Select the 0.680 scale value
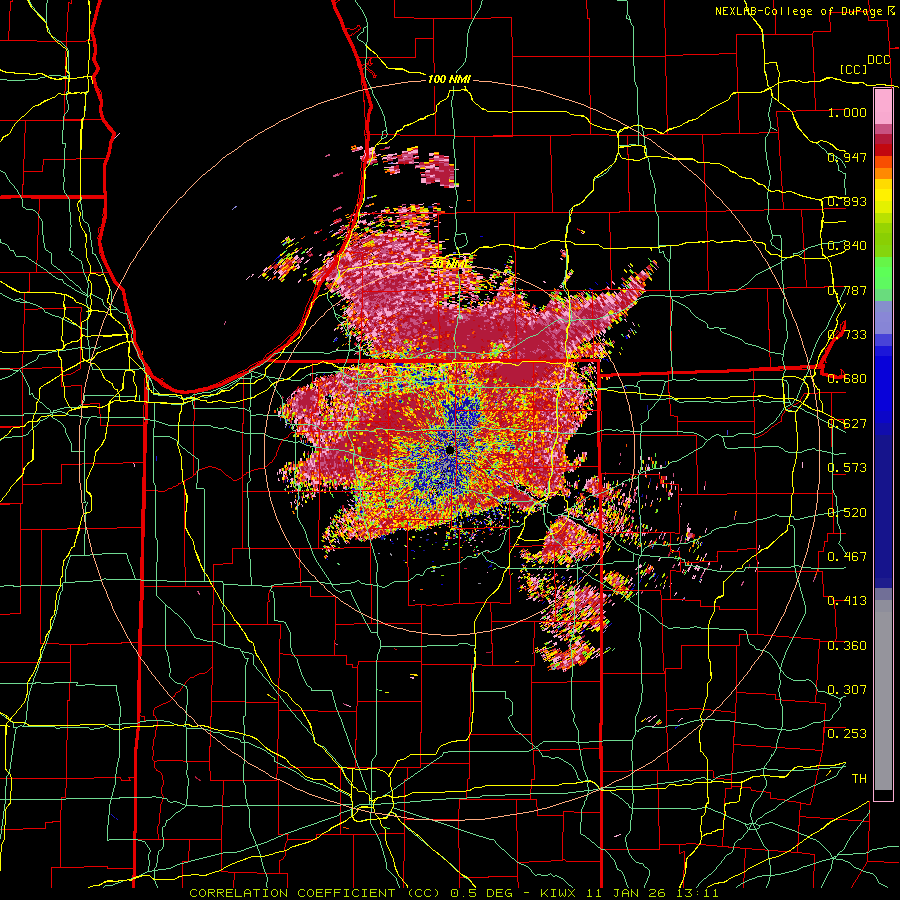 [x=847, y=379]
